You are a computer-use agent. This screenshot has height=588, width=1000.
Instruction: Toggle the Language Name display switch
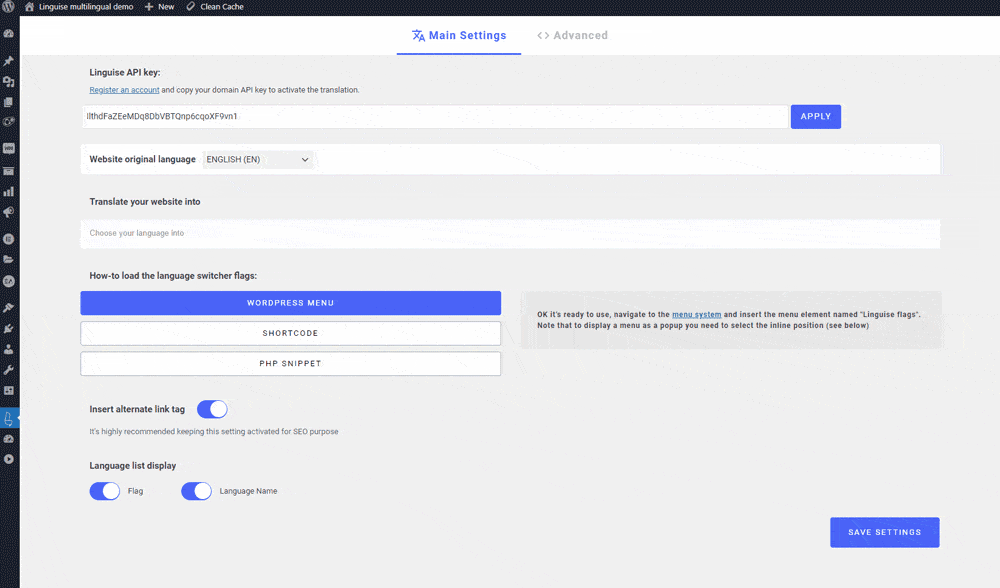196,491
